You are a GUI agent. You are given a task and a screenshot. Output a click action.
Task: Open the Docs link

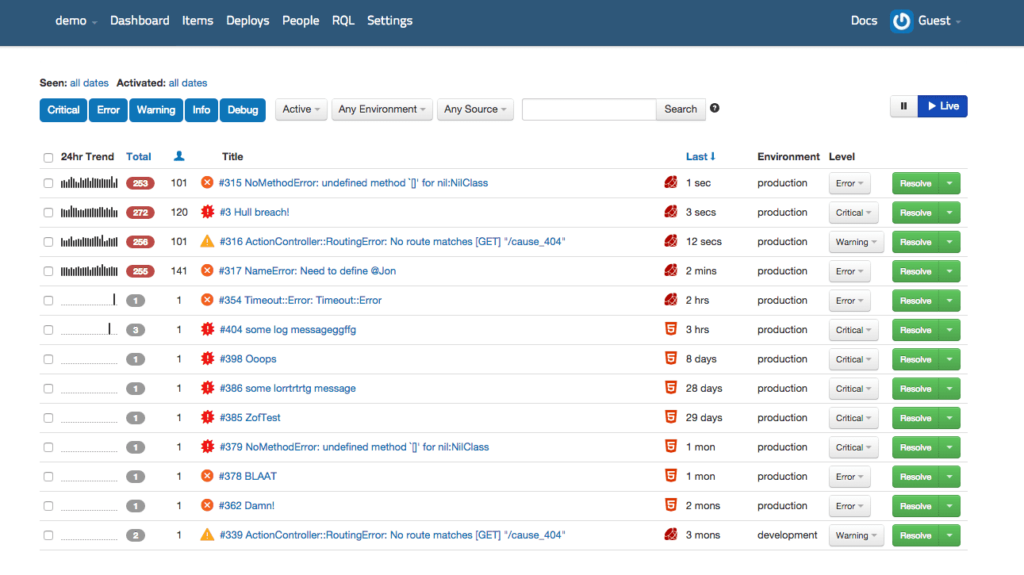(x=863, y=21)
